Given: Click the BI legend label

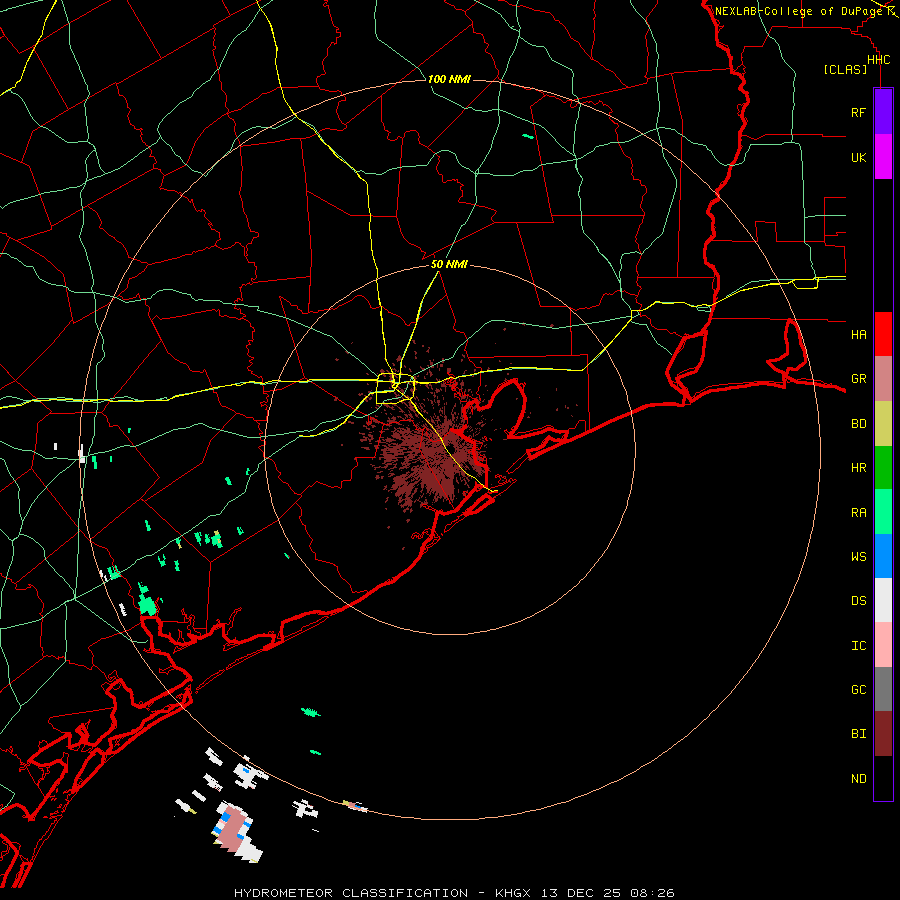Looking at the screenshot, I should point(858,734).
